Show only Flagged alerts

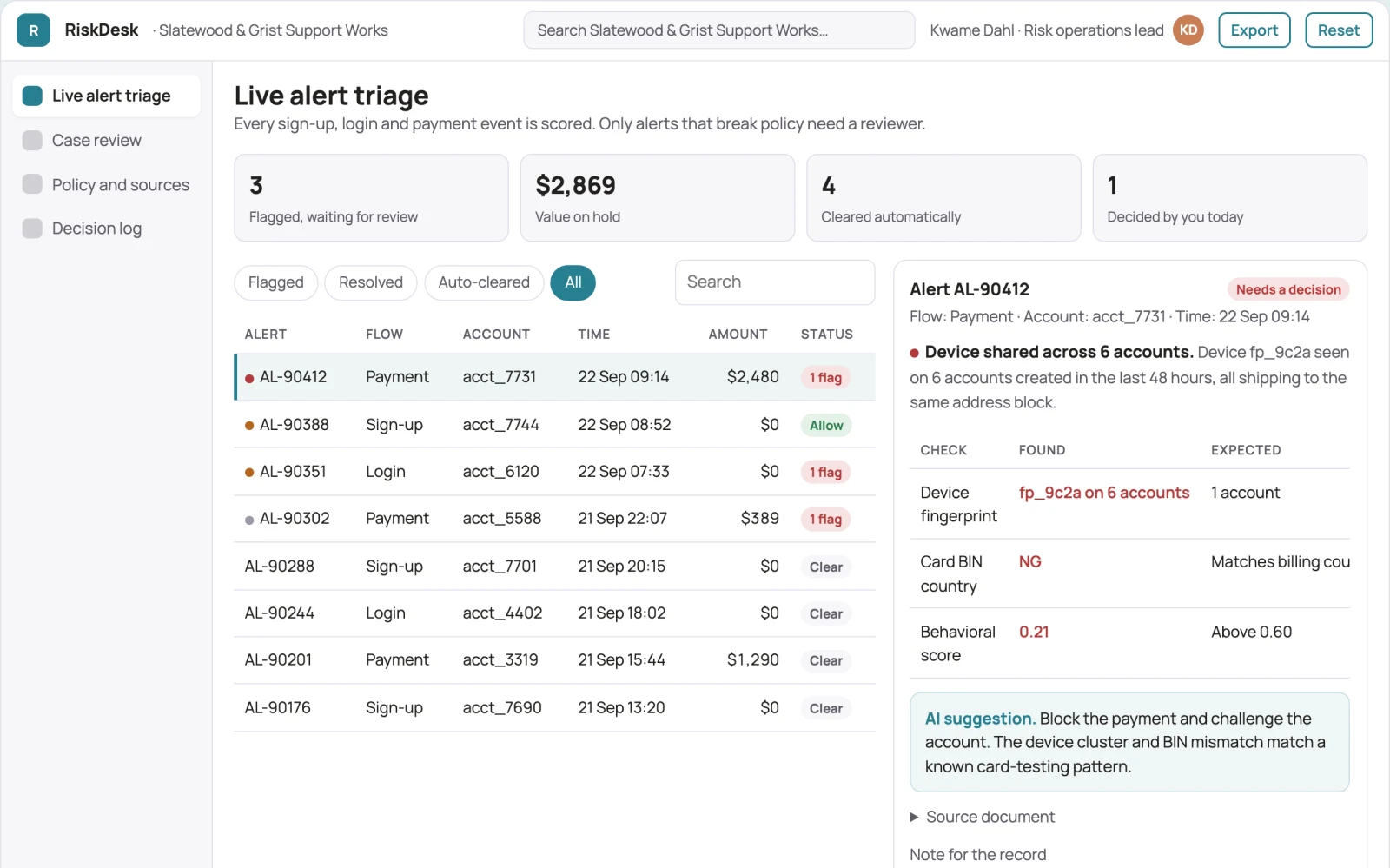coord(275,282)
